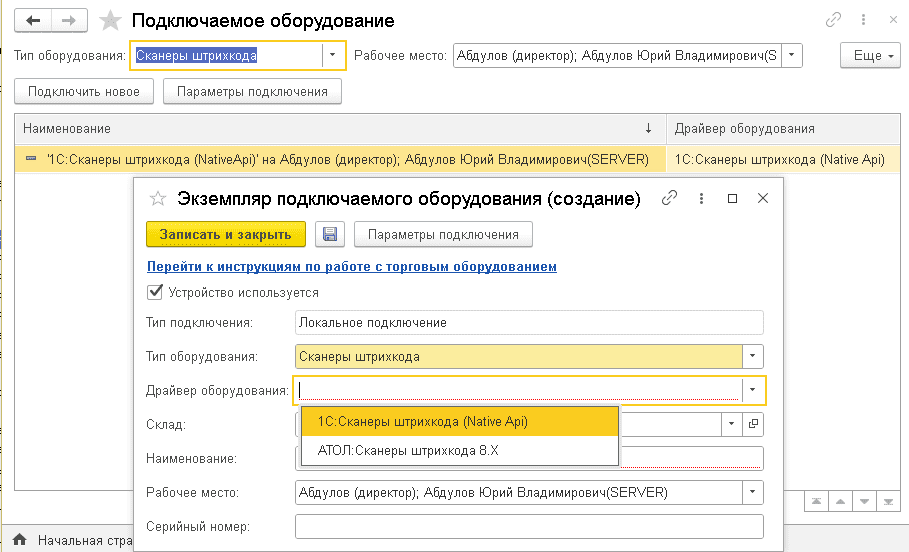Click into the Серийный номер field
The image size is (909, 552).
tap(528, 527)
